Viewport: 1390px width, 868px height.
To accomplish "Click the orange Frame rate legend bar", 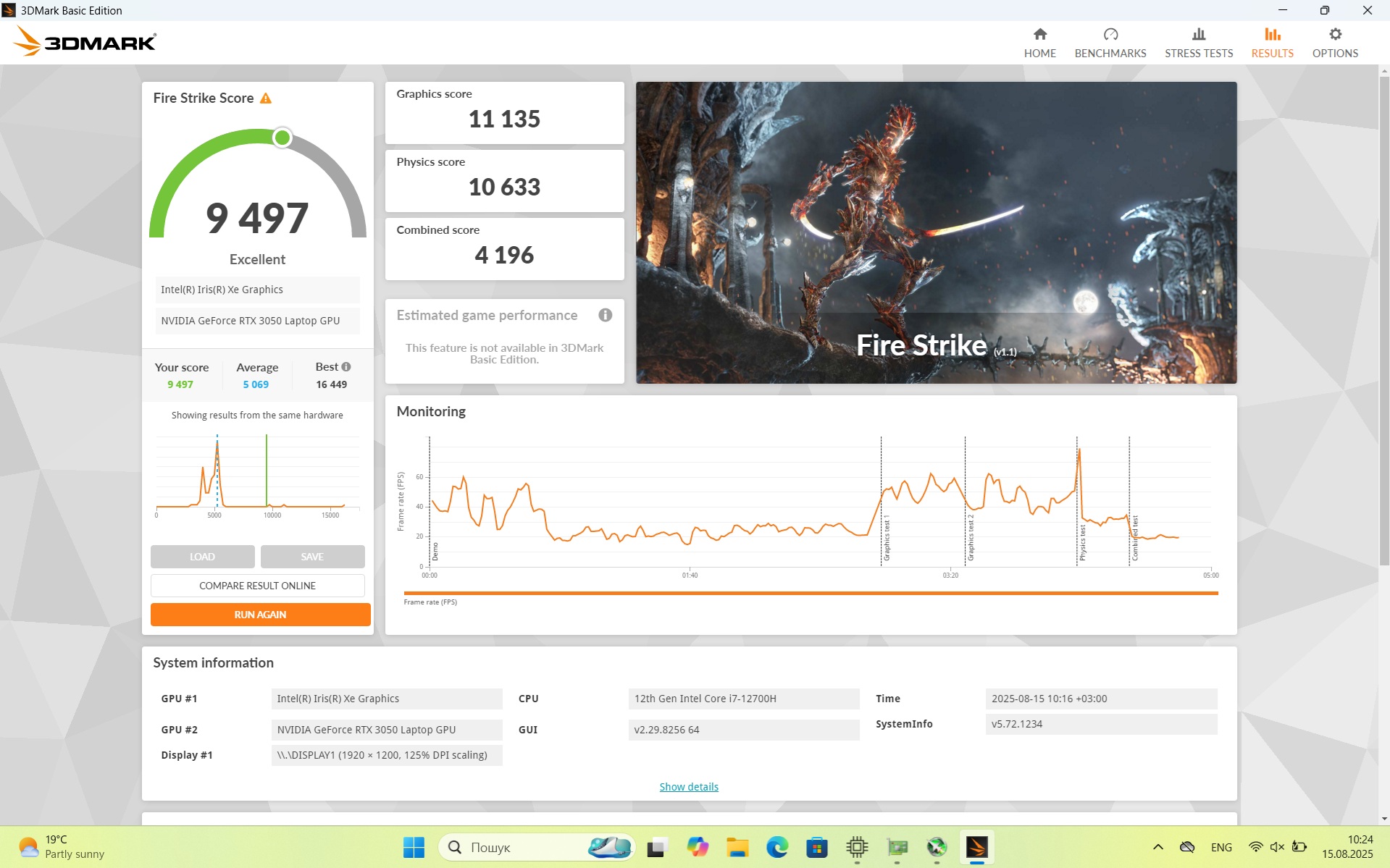I will (x=811, y=593).
